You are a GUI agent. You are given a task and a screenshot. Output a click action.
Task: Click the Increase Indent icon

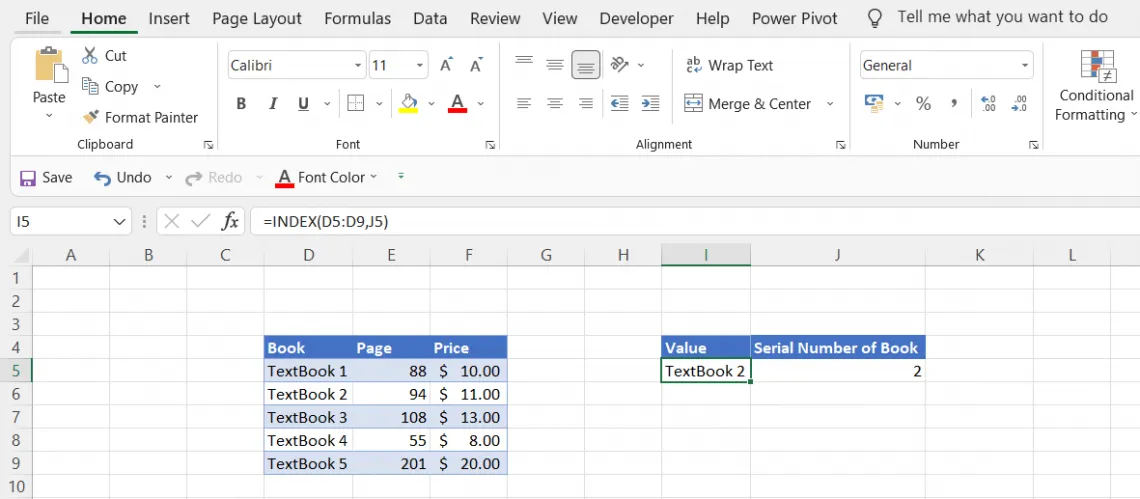coord(650,103)
